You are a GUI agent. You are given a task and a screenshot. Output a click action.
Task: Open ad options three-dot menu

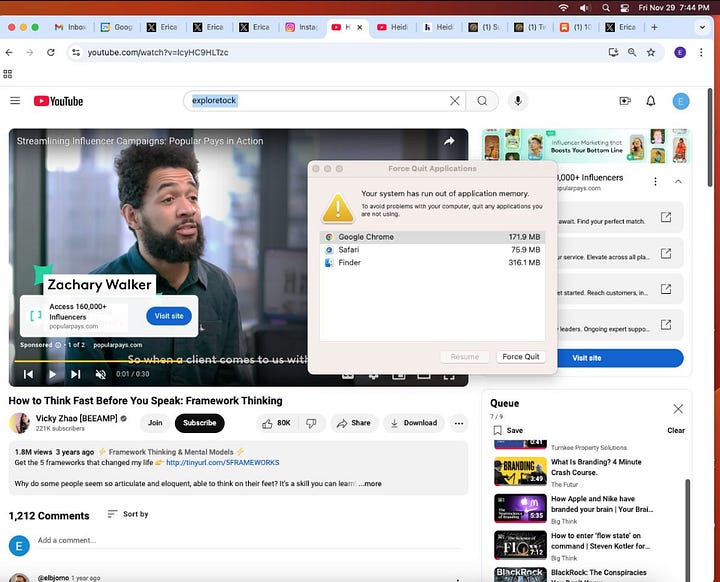[x=655, y=182]
